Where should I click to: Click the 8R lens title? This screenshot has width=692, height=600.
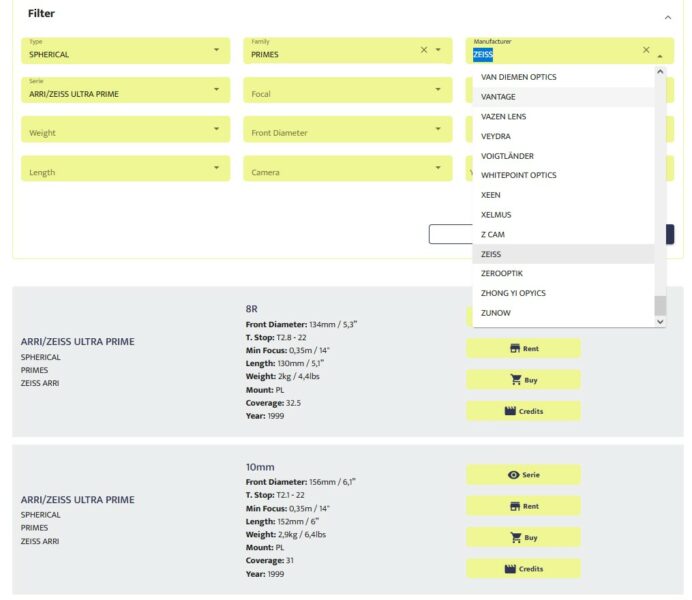point(252,309)
